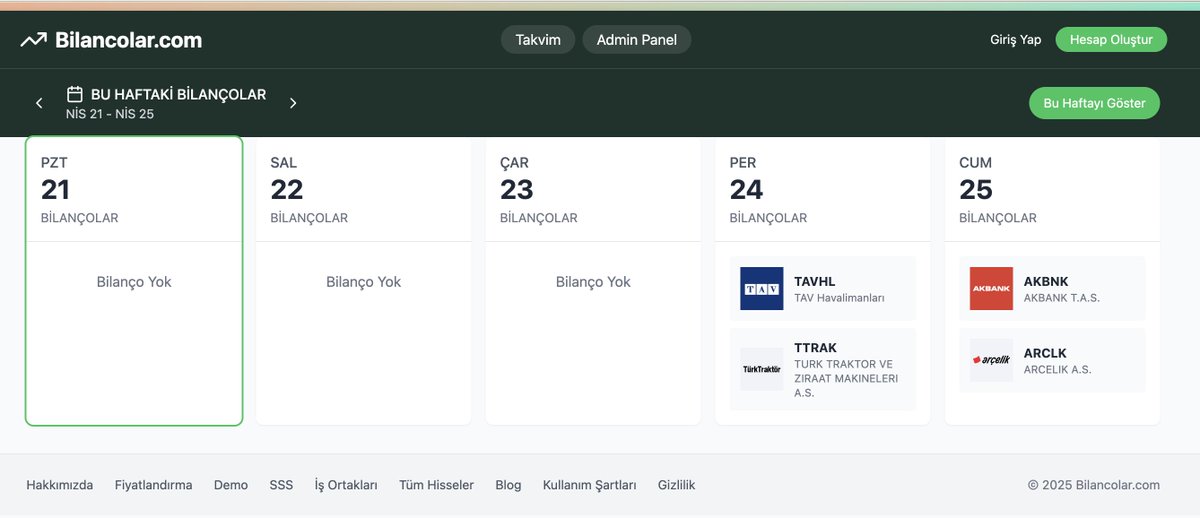
Task: Click the TAV Havalimanları company name text
Action: tap(839, 298)
